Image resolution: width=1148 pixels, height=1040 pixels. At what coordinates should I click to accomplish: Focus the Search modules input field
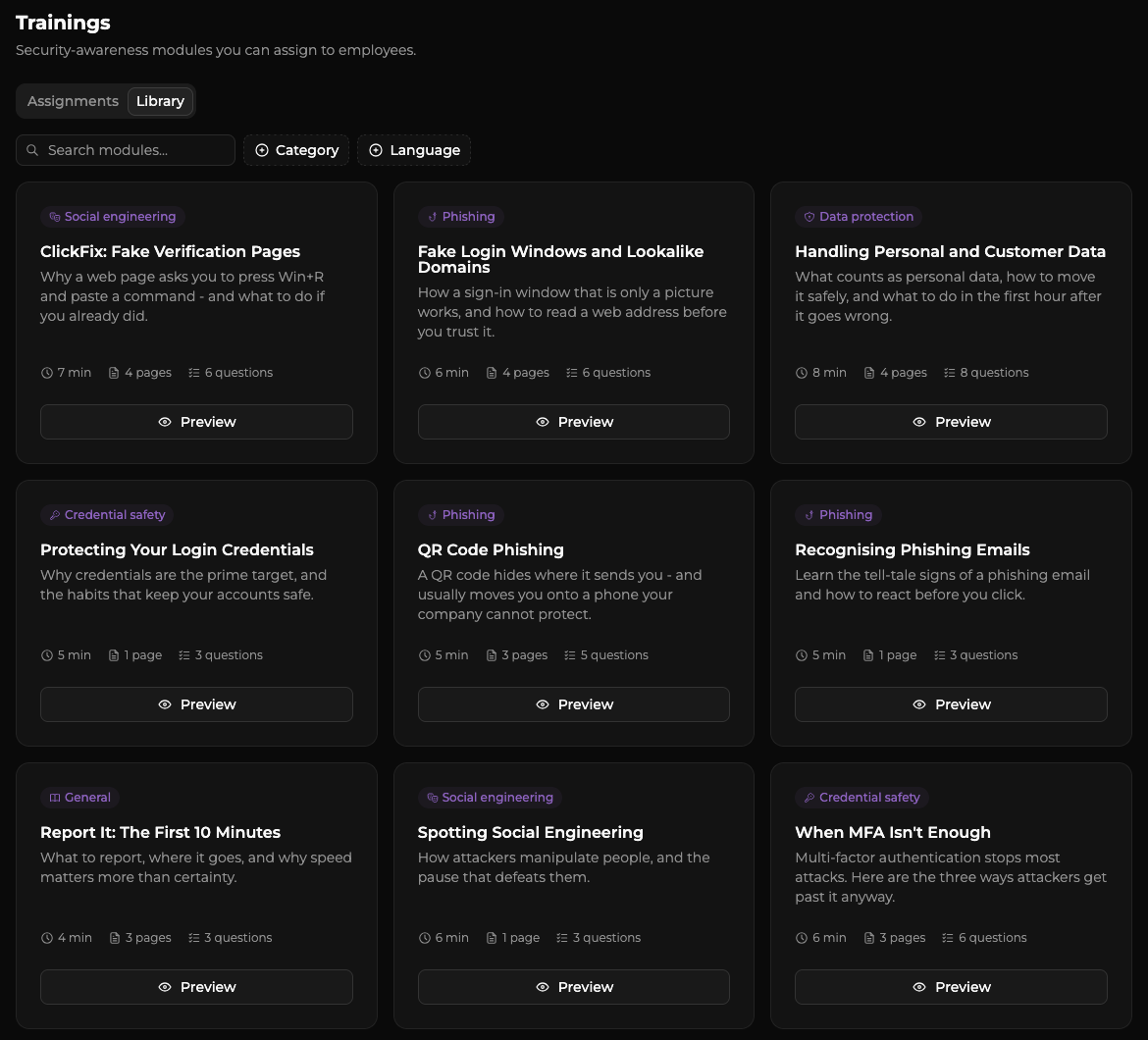tap(126, 150)
